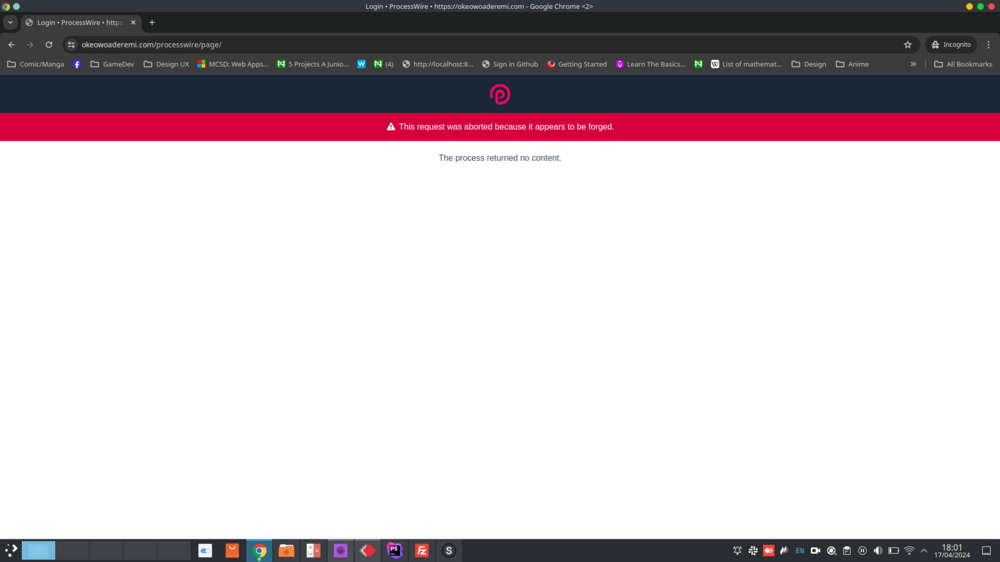Open the tab search dropdown arrow
Screen dimensions: 1000x562
pos(10,22)
